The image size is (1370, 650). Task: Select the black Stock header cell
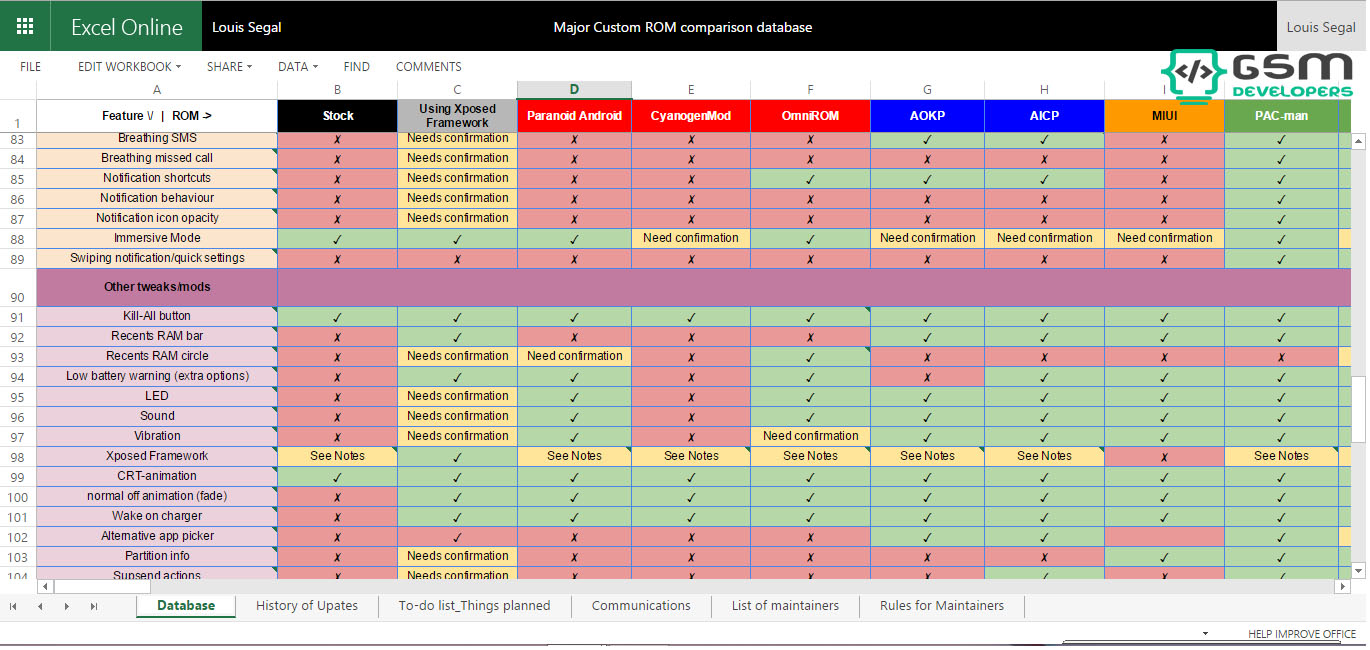click(338, 116)
